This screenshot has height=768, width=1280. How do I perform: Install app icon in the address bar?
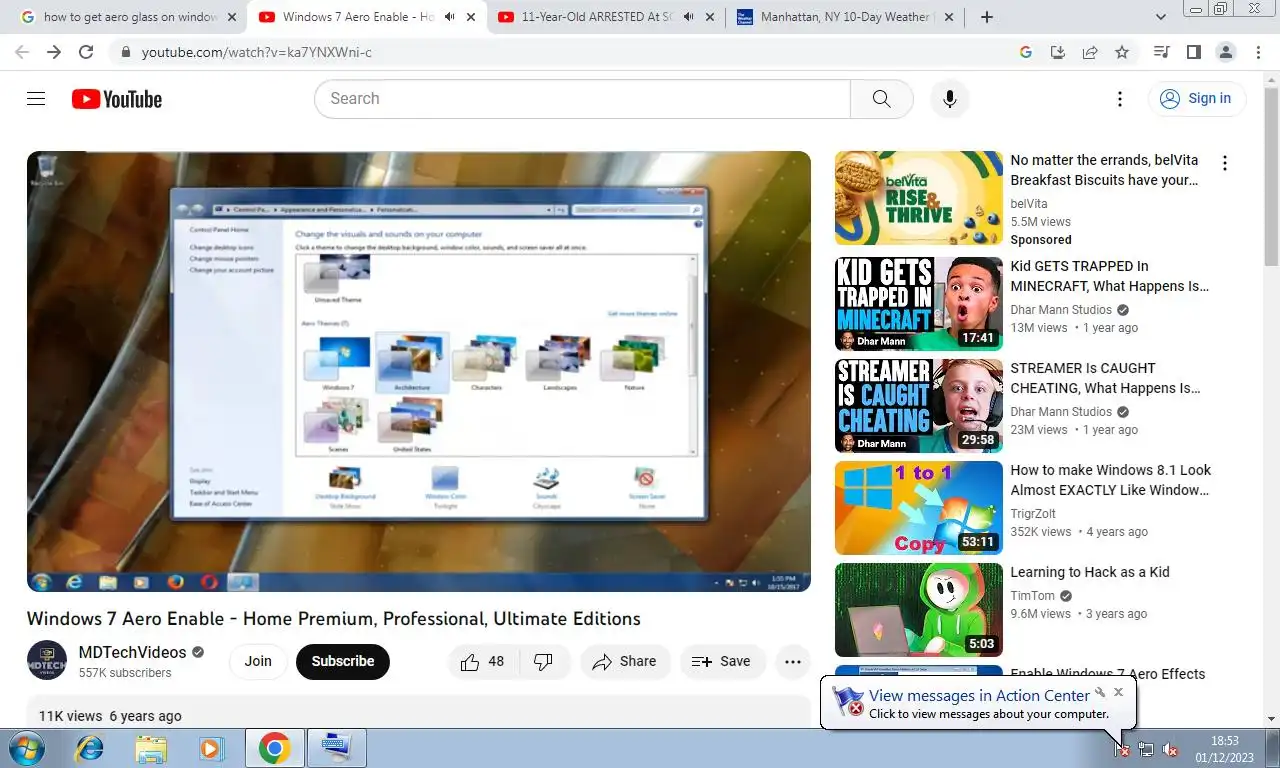(x=1057, y=52)
